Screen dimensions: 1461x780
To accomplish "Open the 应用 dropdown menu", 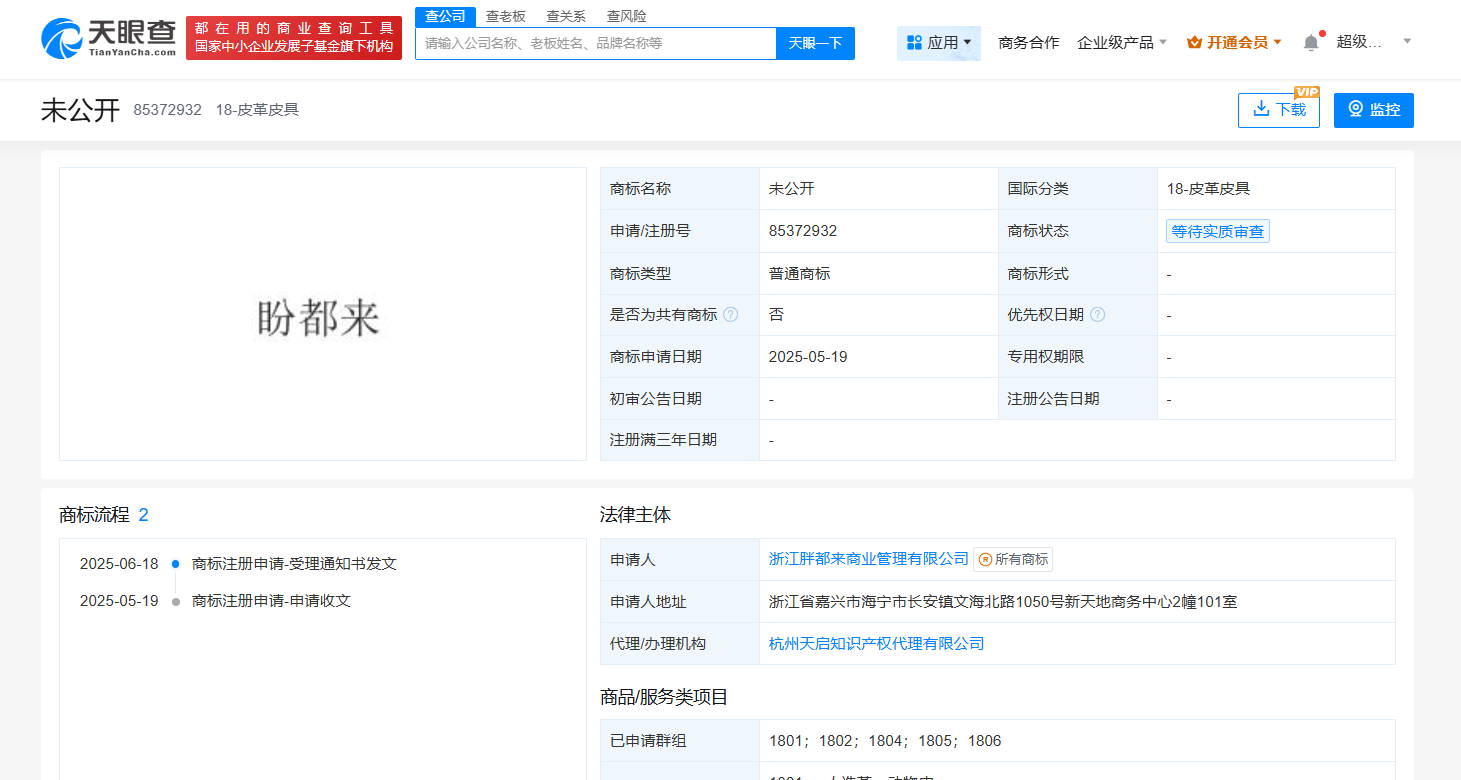I will click(938, 43).
